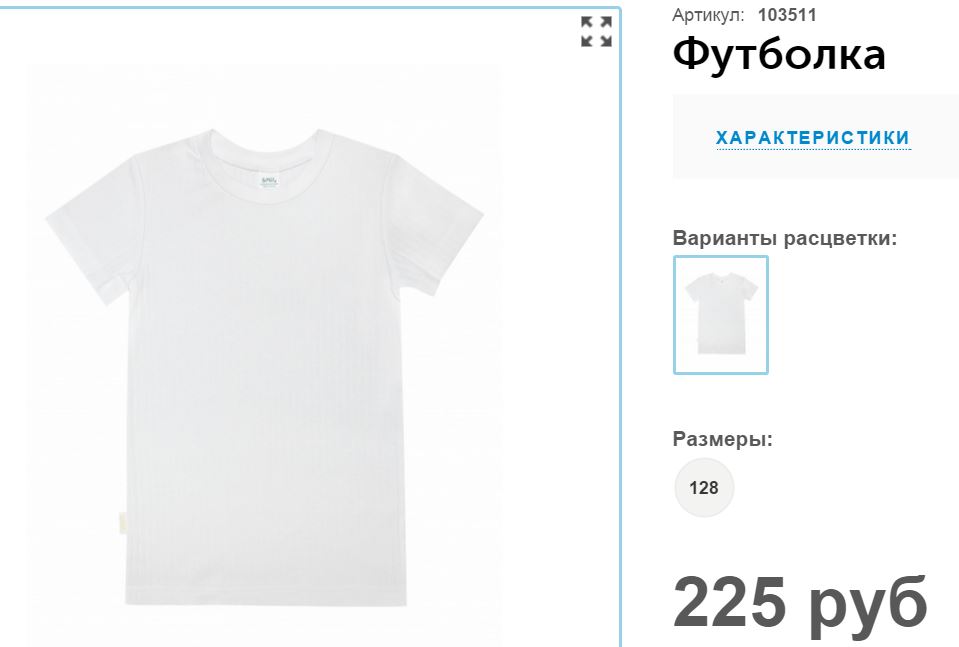Screen dimensions: 959x647
Task: Open the Характеристики link
Action: click(x=813, y=138)
